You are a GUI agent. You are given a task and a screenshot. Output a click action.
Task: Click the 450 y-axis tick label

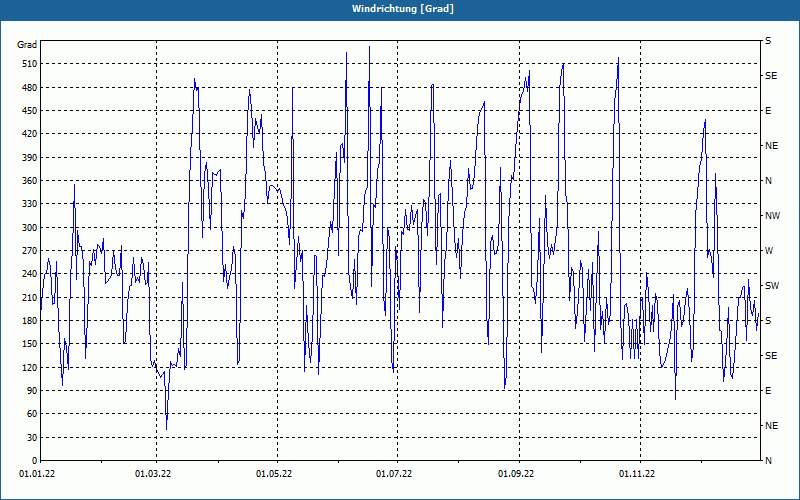coord(30,111)
